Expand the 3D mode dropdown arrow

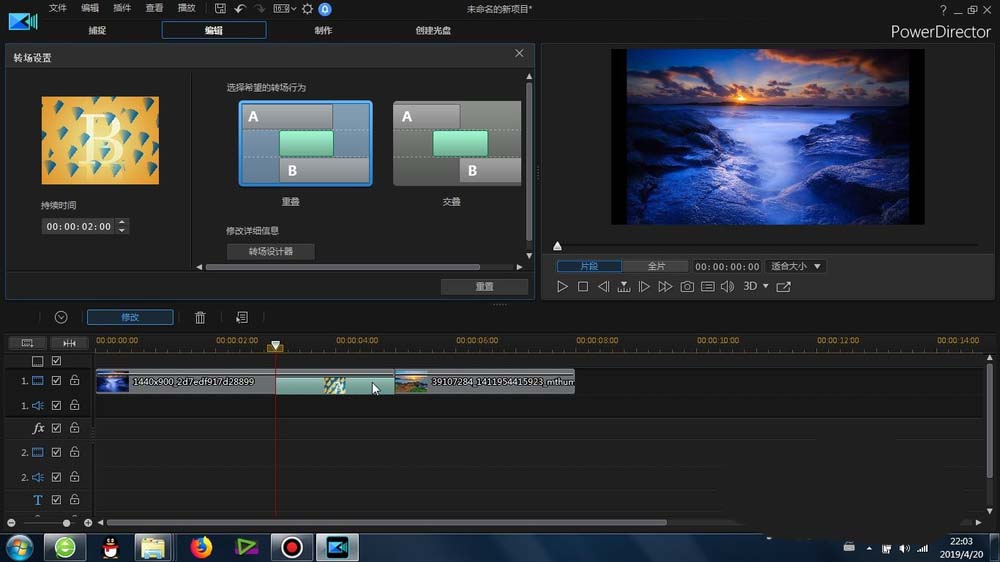coord(766,287)
